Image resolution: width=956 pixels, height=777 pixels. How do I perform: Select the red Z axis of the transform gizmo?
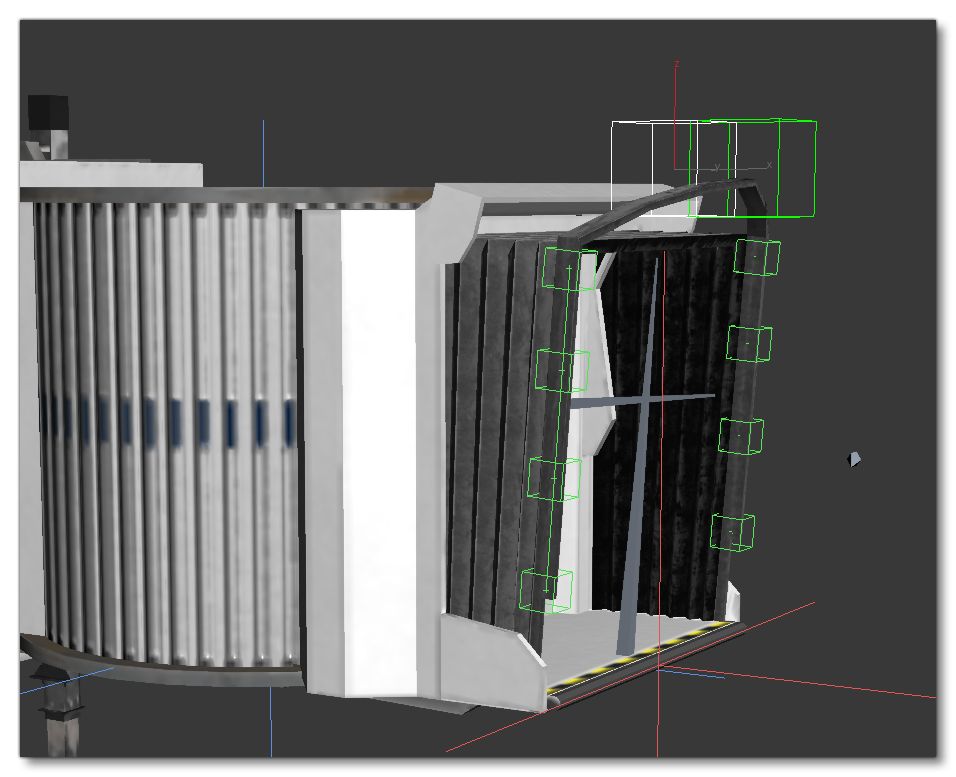click(x=676, y=110)
